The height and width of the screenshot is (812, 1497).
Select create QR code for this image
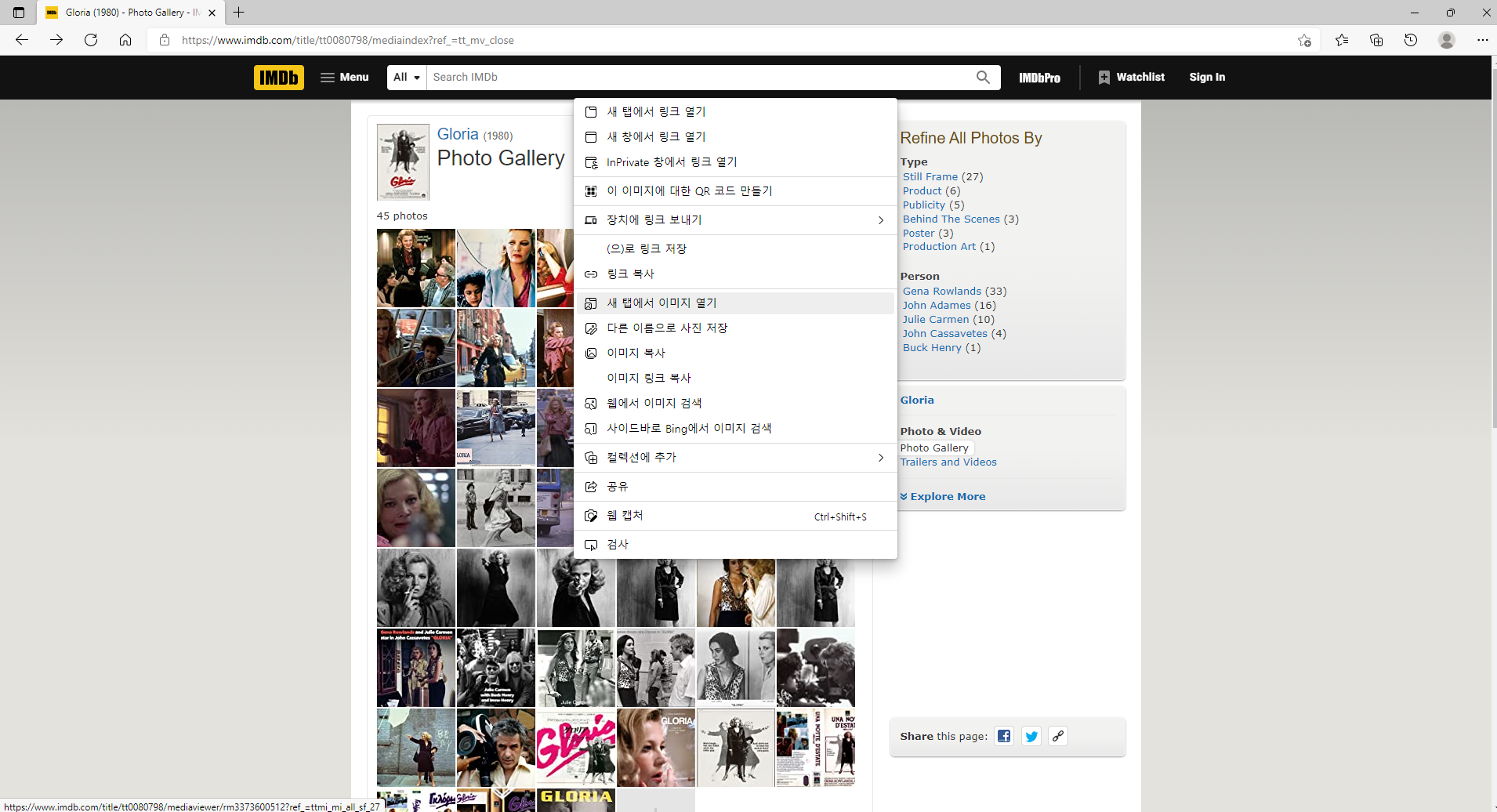pyautogui.click(x=735, y=191)
